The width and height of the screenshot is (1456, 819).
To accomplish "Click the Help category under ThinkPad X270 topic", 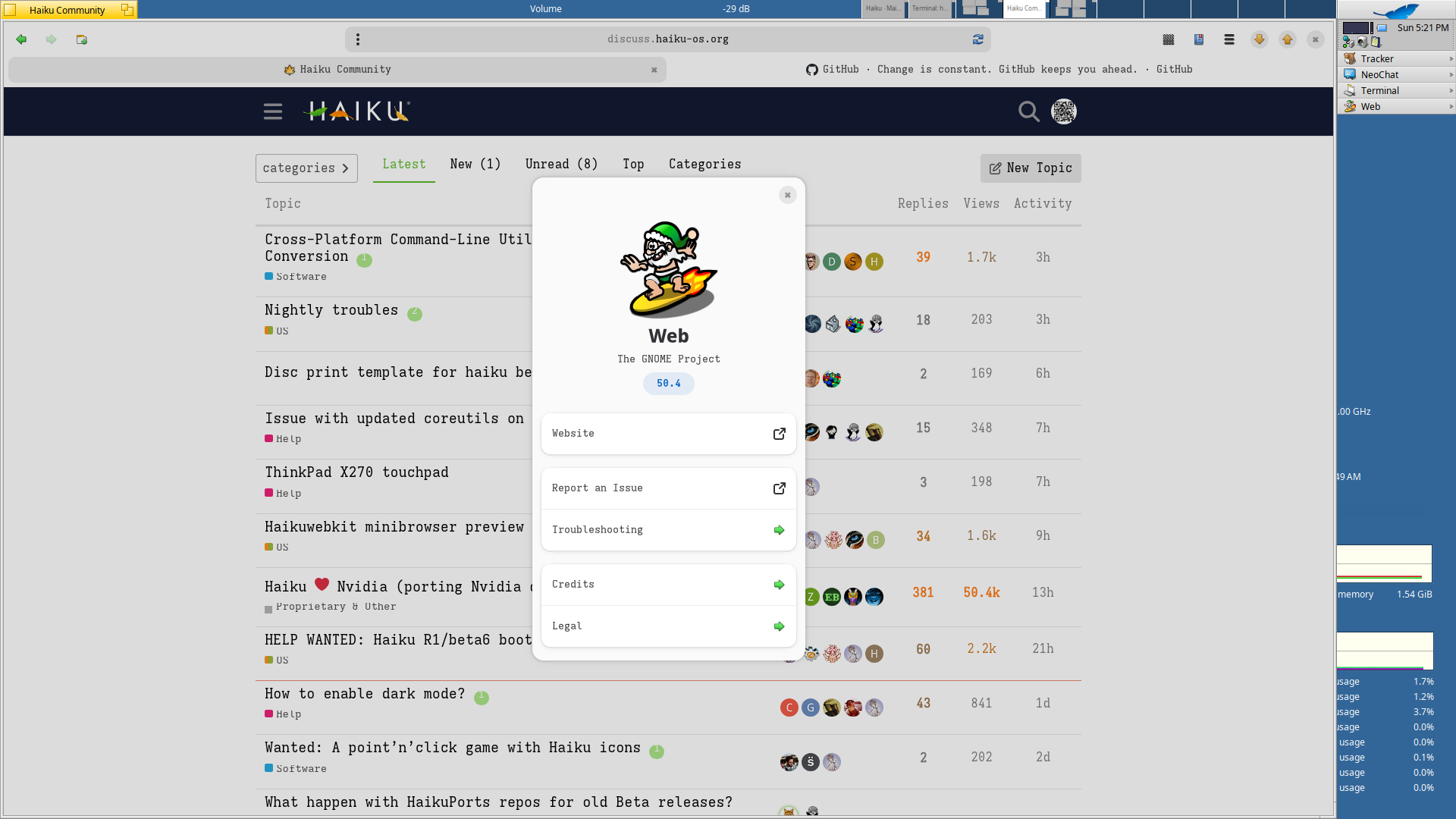I will pos(283,494).
